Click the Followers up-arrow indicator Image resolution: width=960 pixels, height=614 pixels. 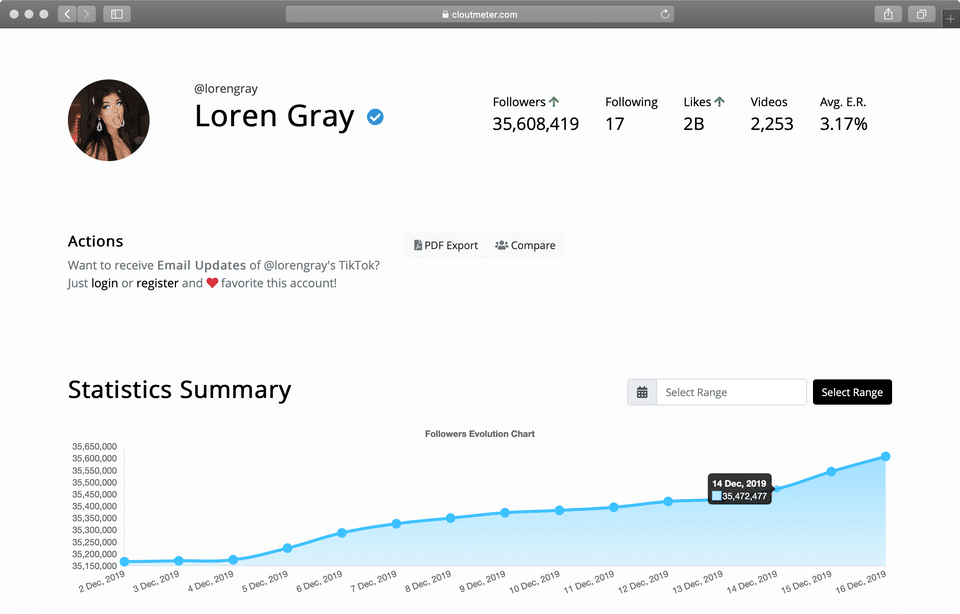(x=554, y=102)
